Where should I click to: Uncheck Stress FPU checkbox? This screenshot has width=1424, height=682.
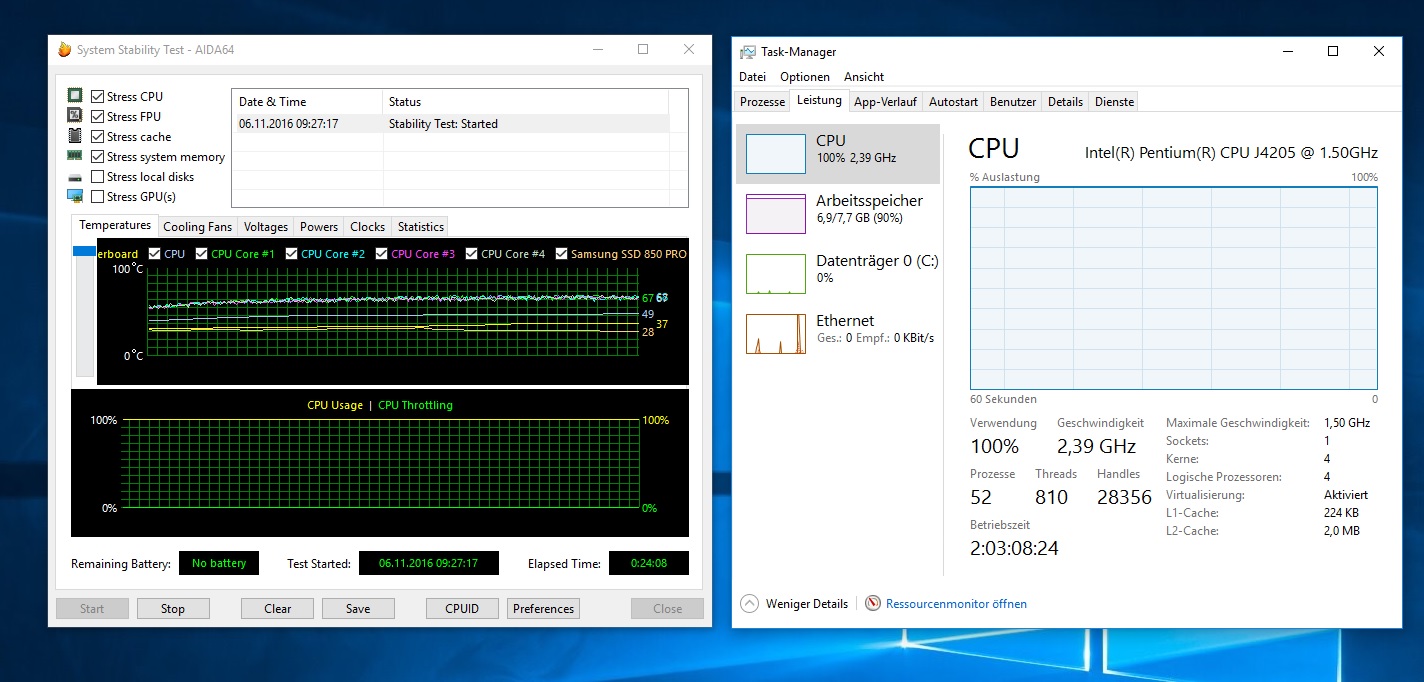coord(97,117)
